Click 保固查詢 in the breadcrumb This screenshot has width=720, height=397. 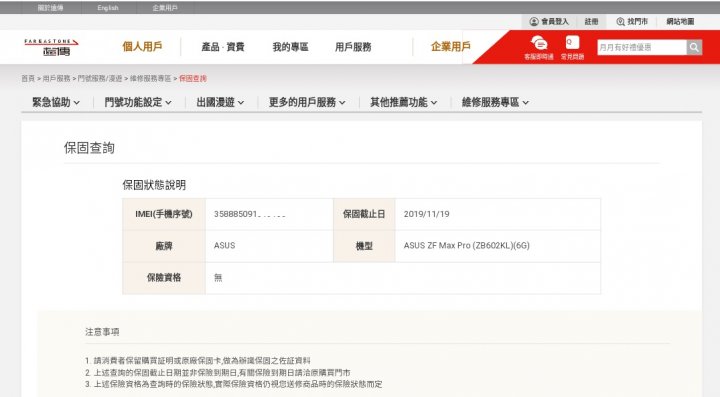[x=193, y=78]
